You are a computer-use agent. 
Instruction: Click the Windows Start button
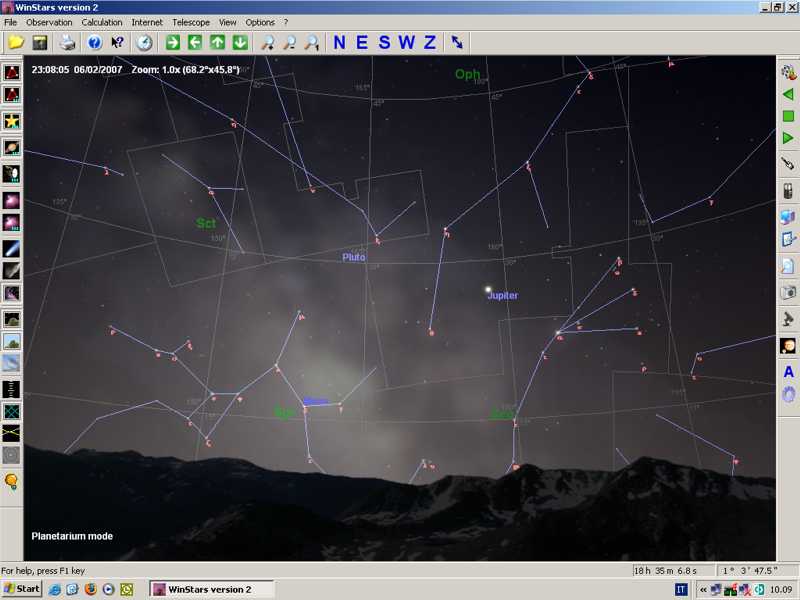(21, 589)
